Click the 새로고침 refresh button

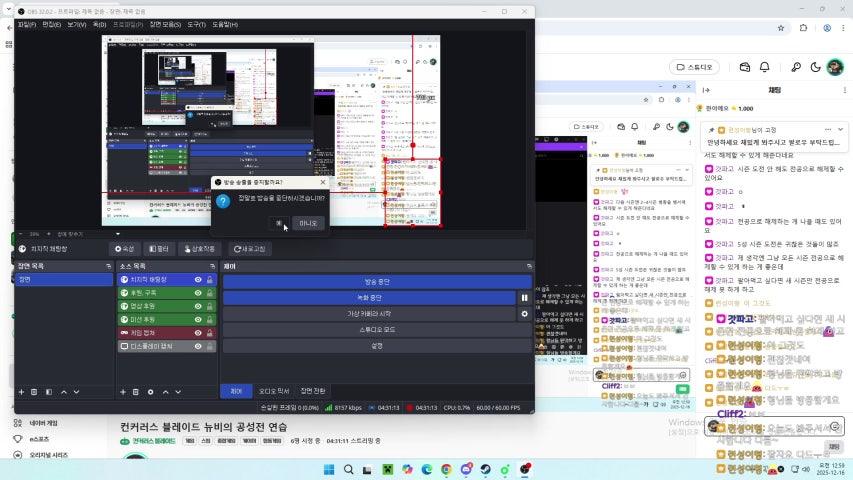click(x=249, y=249)
